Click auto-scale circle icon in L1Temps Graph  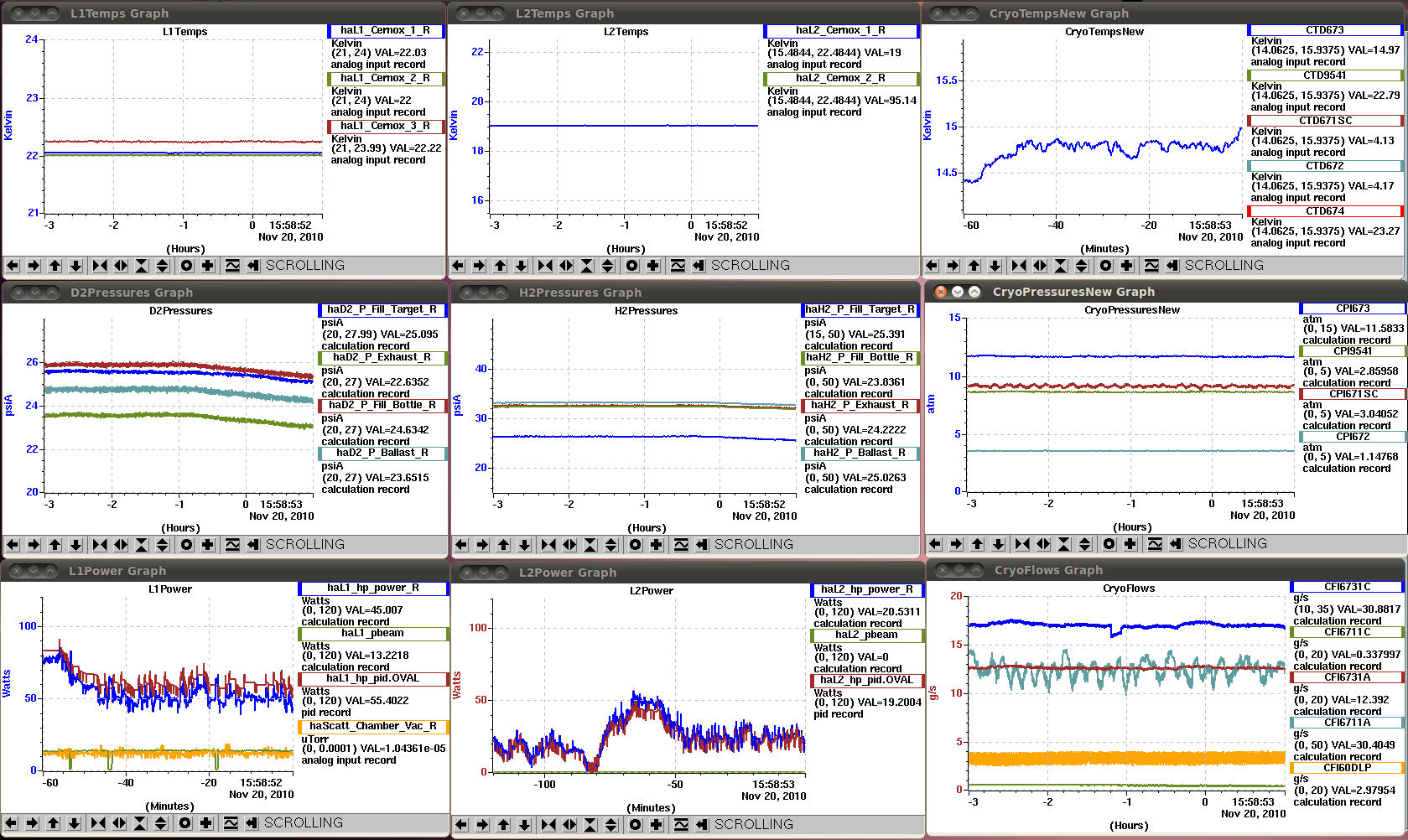pos(187,266)
